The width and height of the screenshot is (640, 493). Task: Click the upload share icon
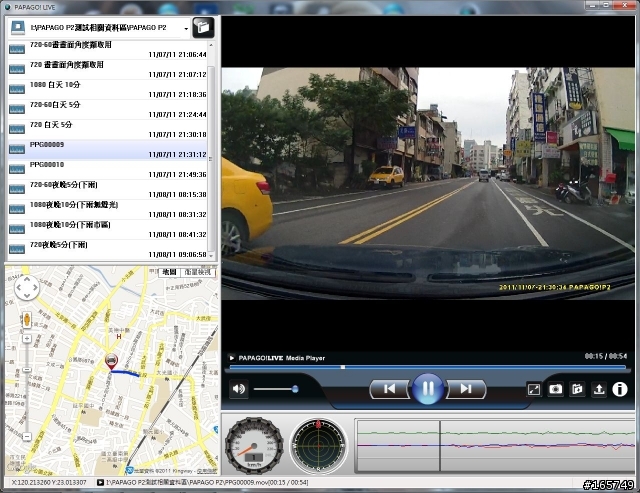click(599, 389)
